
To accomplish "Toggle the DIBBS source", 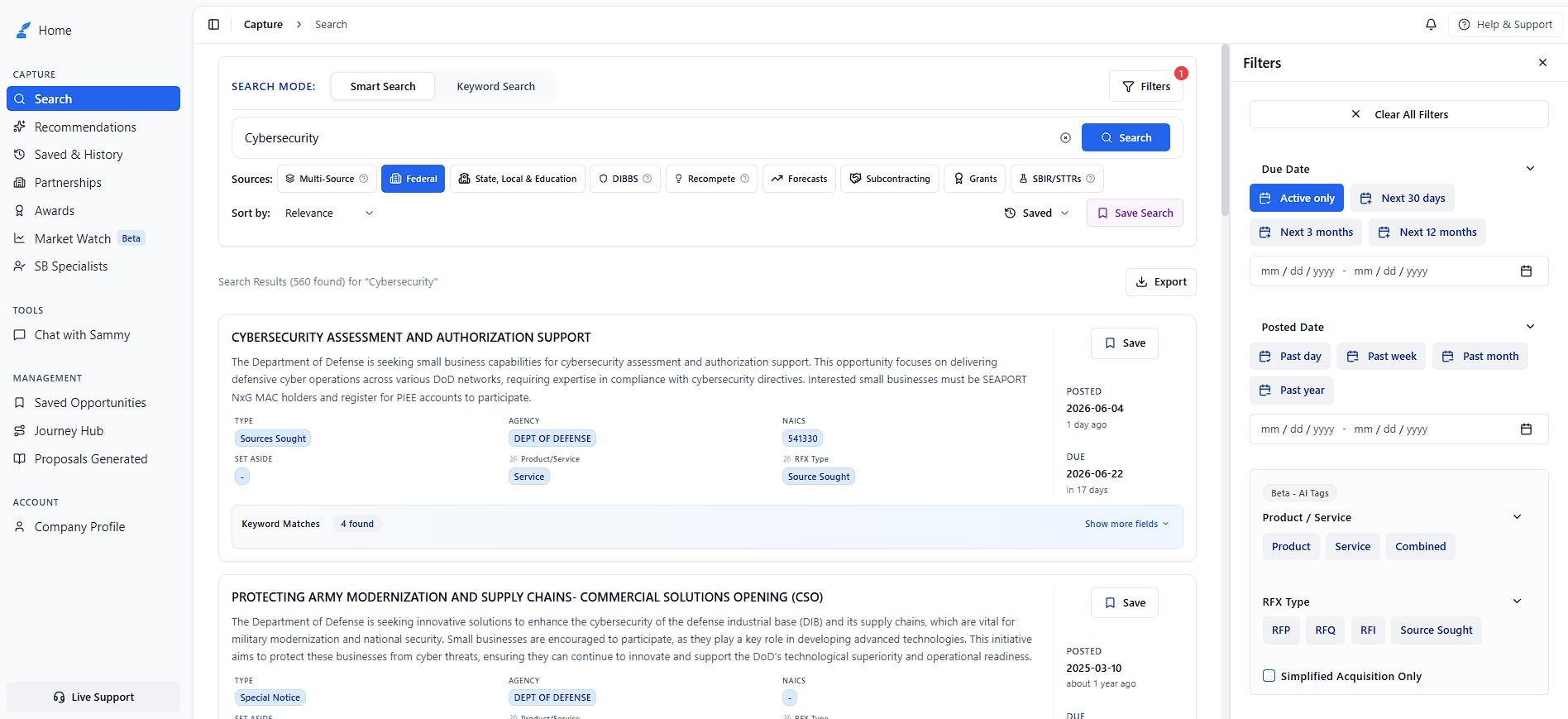I will coord(625,179).
